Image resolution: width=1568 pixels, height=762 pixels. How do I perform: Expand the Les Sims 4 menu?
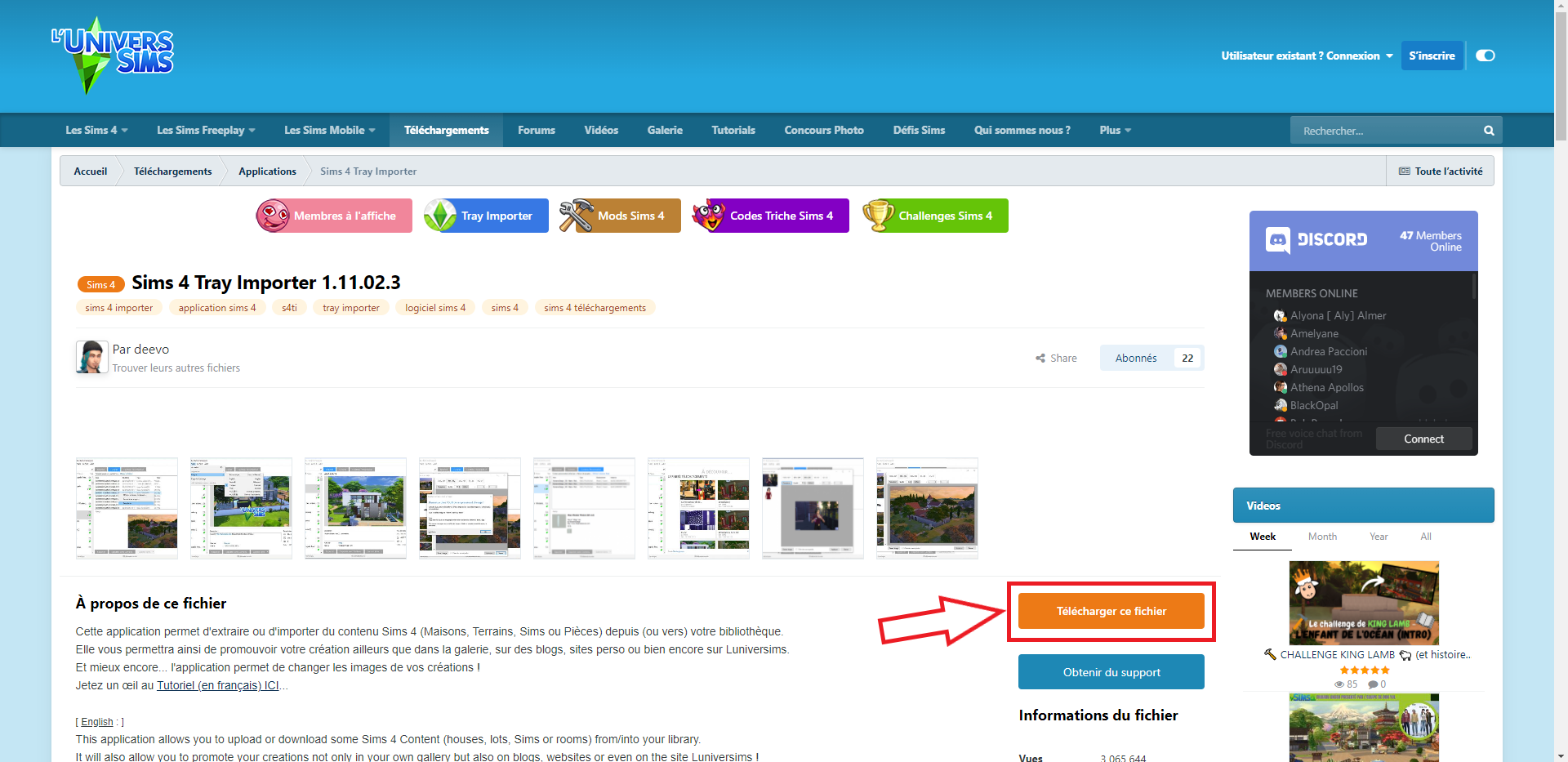(96, 131)
